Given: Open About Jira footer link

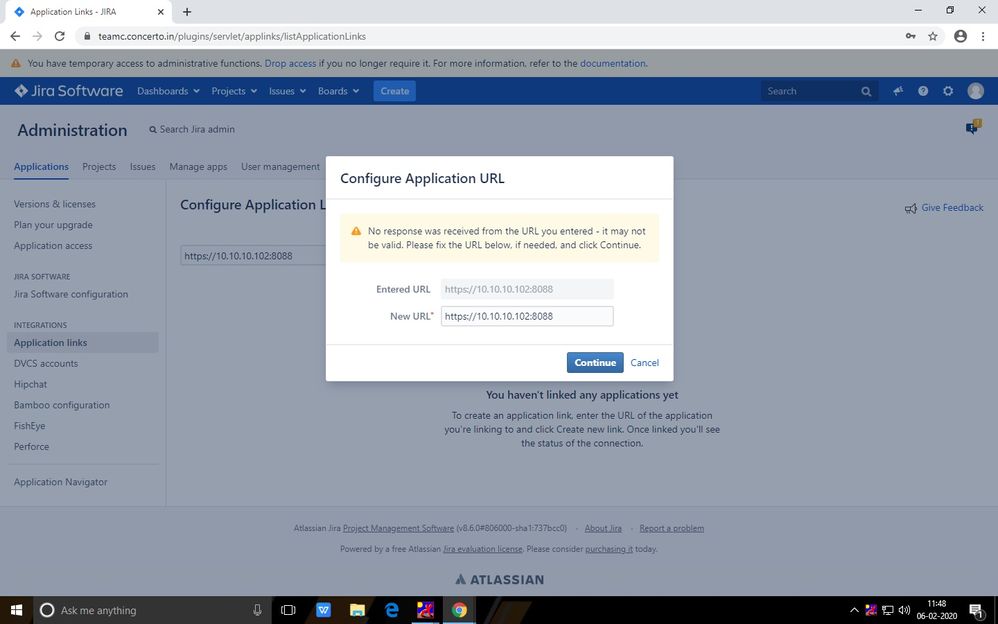Looking at the screenshot, I should pos(603,528).
